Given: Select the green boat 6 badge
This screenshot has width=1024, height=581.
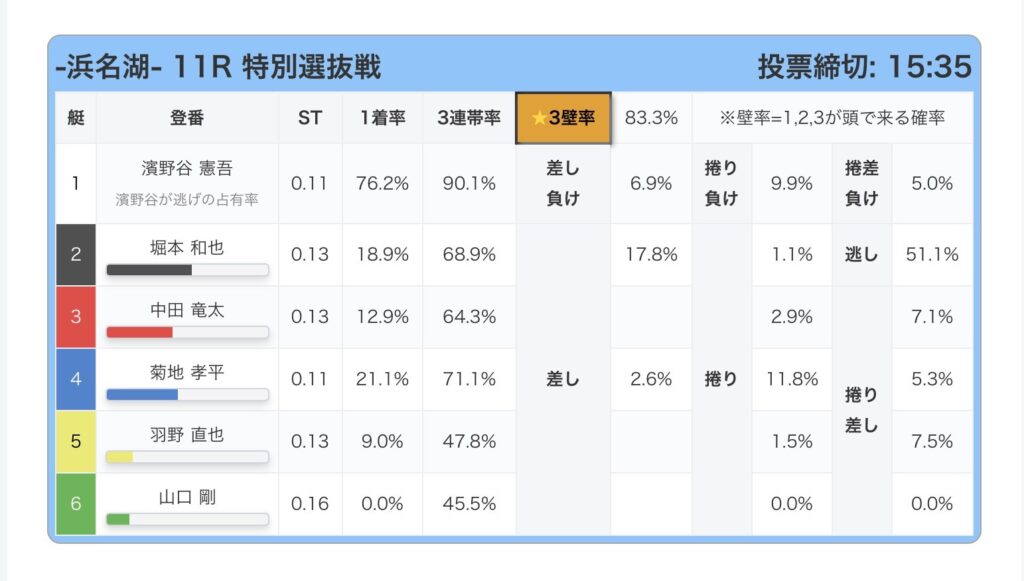Looking at the screenshot, I should pyautogui.click(x=76, y=503).
